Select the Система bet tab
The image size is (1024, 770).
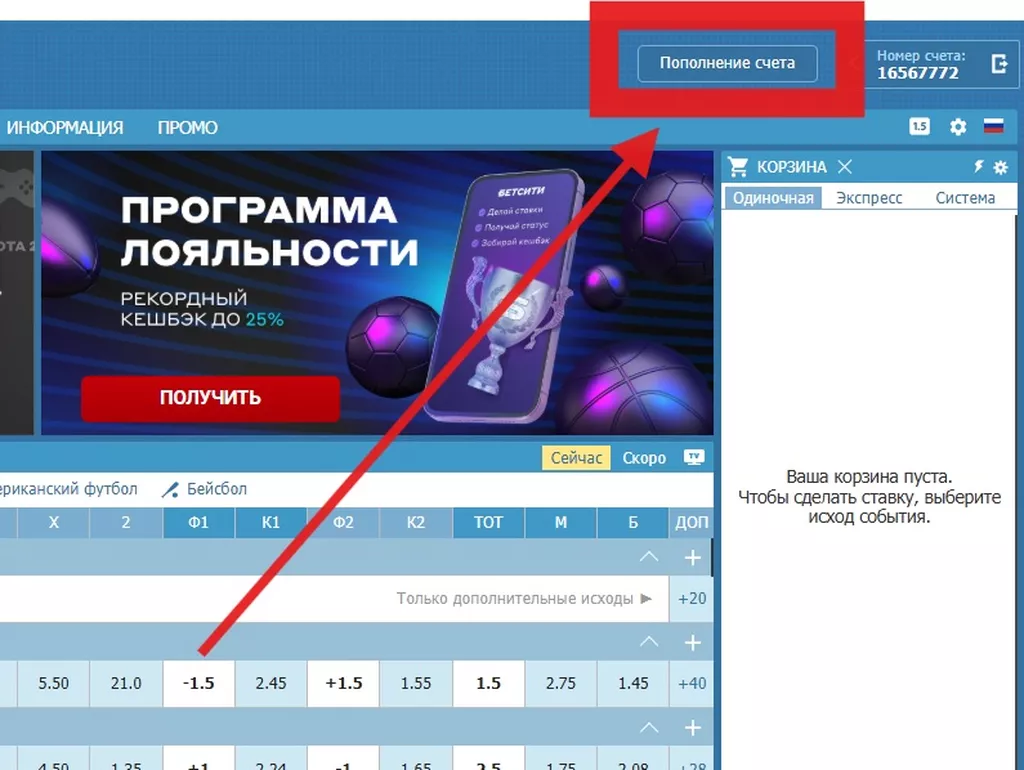tap(965, 198)
